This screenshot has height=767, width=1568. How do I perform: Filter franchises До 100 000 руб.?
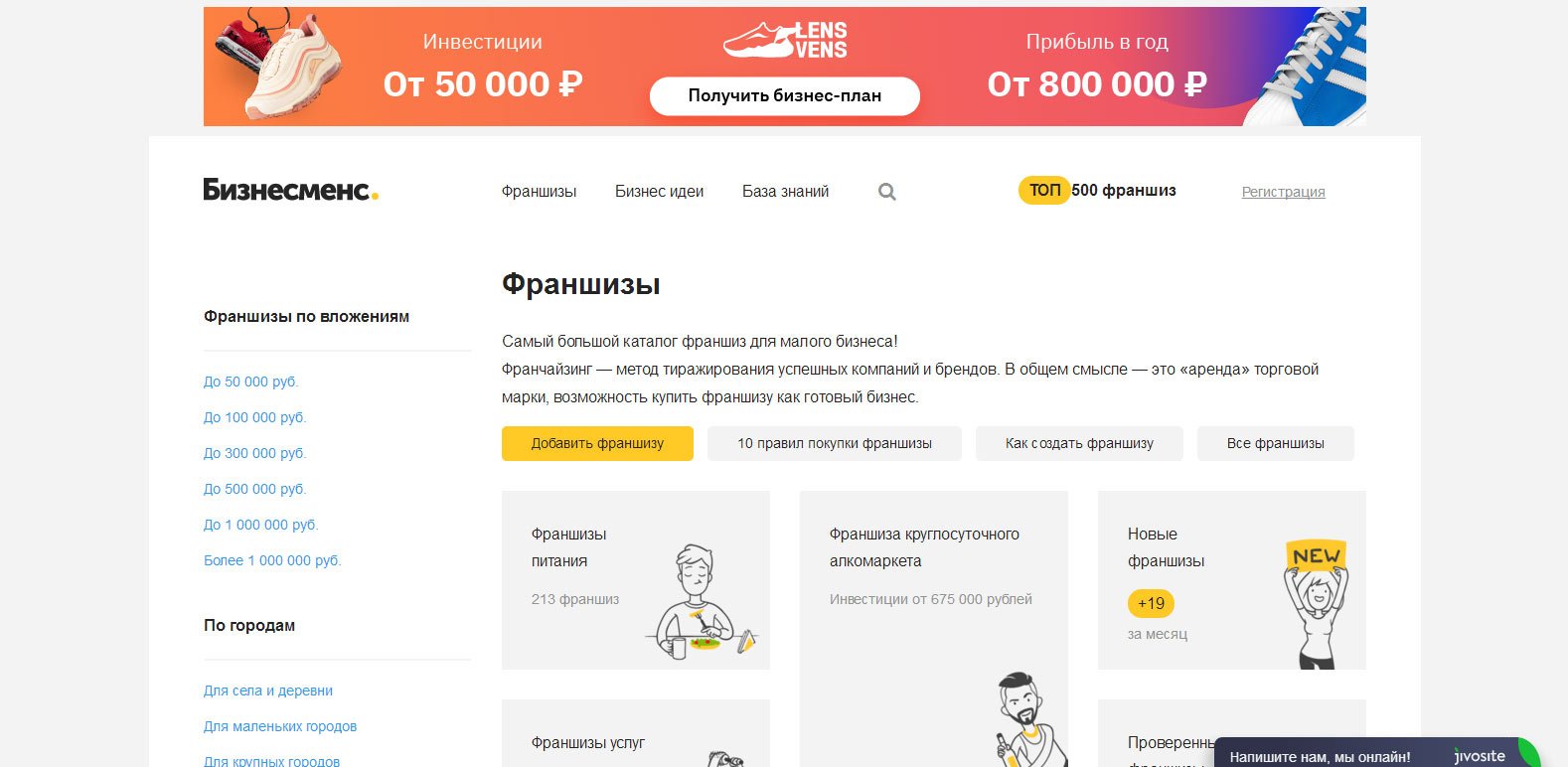coord(254,417)
